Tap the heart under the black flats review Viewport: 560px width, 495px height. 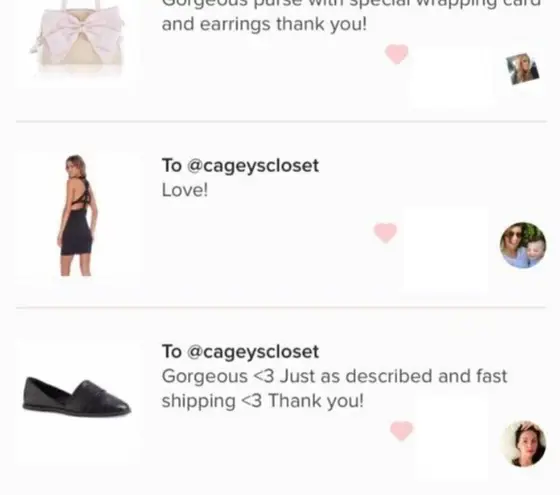pyautogui.click(x=401, y=430)
